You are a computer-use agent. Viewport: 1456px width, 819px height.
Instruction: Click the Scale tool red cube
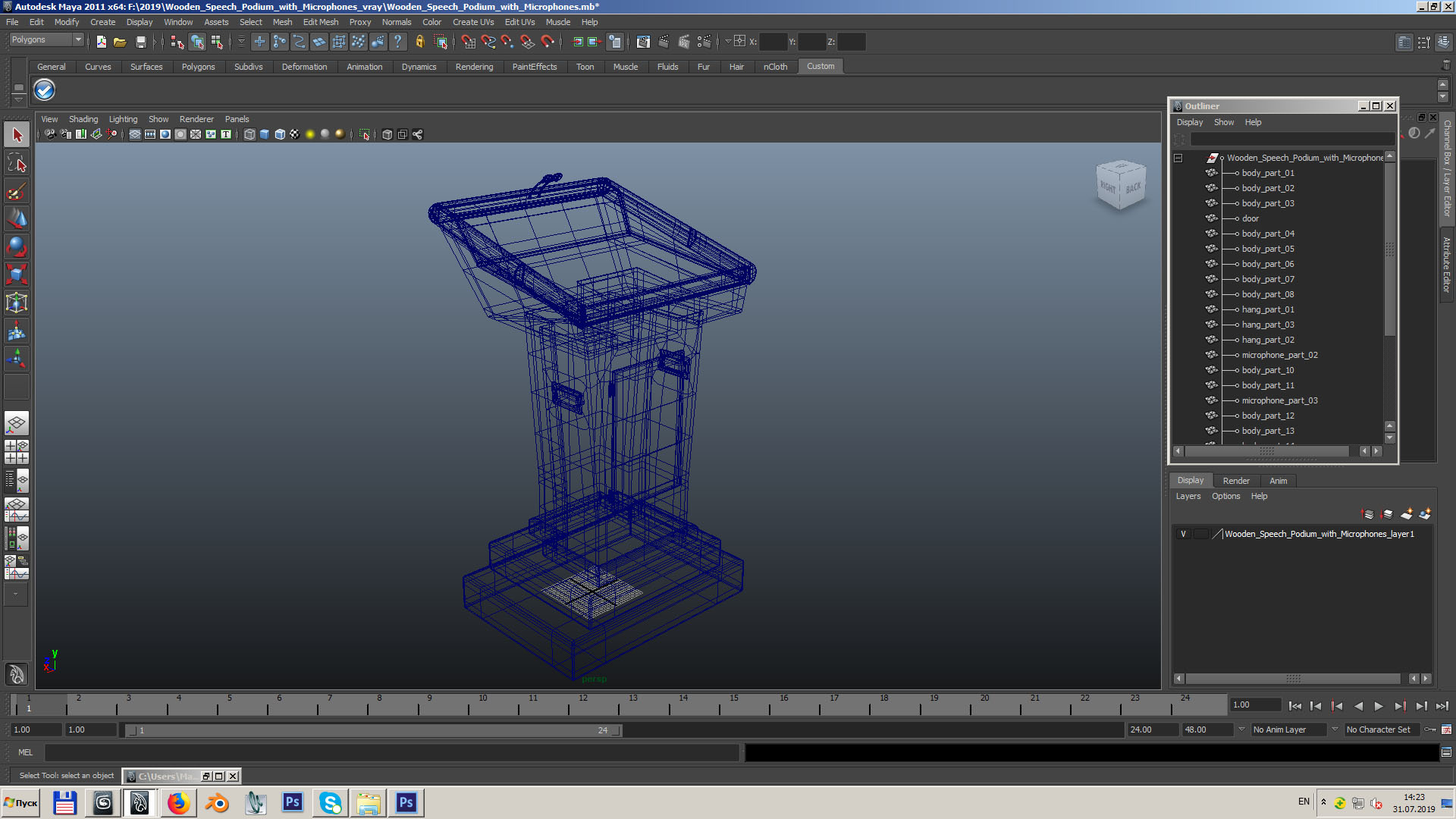click(17, 274)
